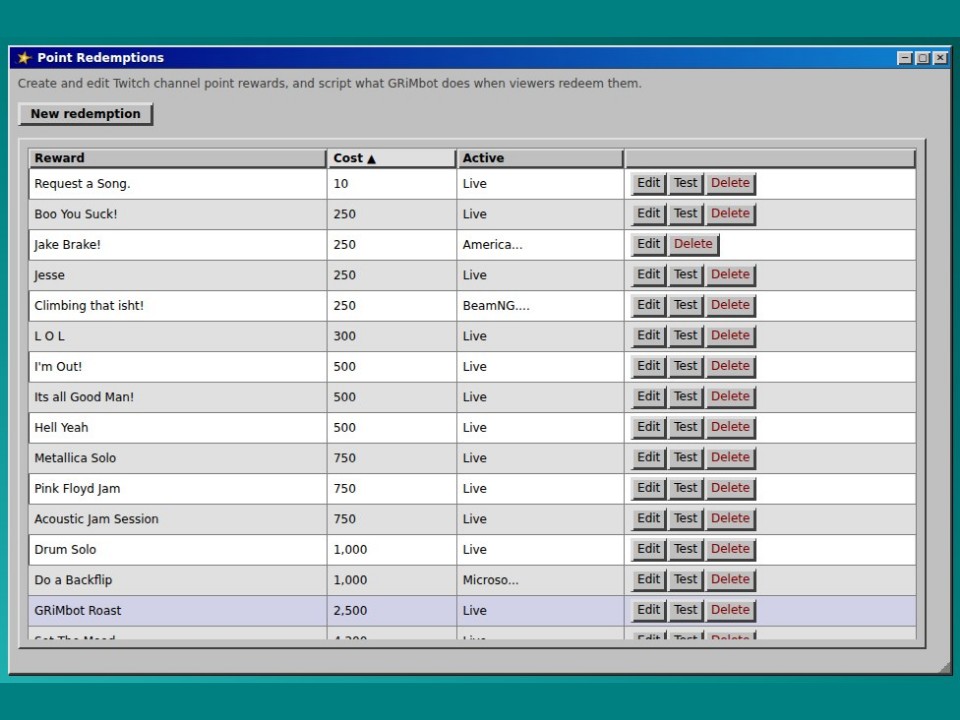Edit Its all Good Man! reward

[x=648, y=397]
